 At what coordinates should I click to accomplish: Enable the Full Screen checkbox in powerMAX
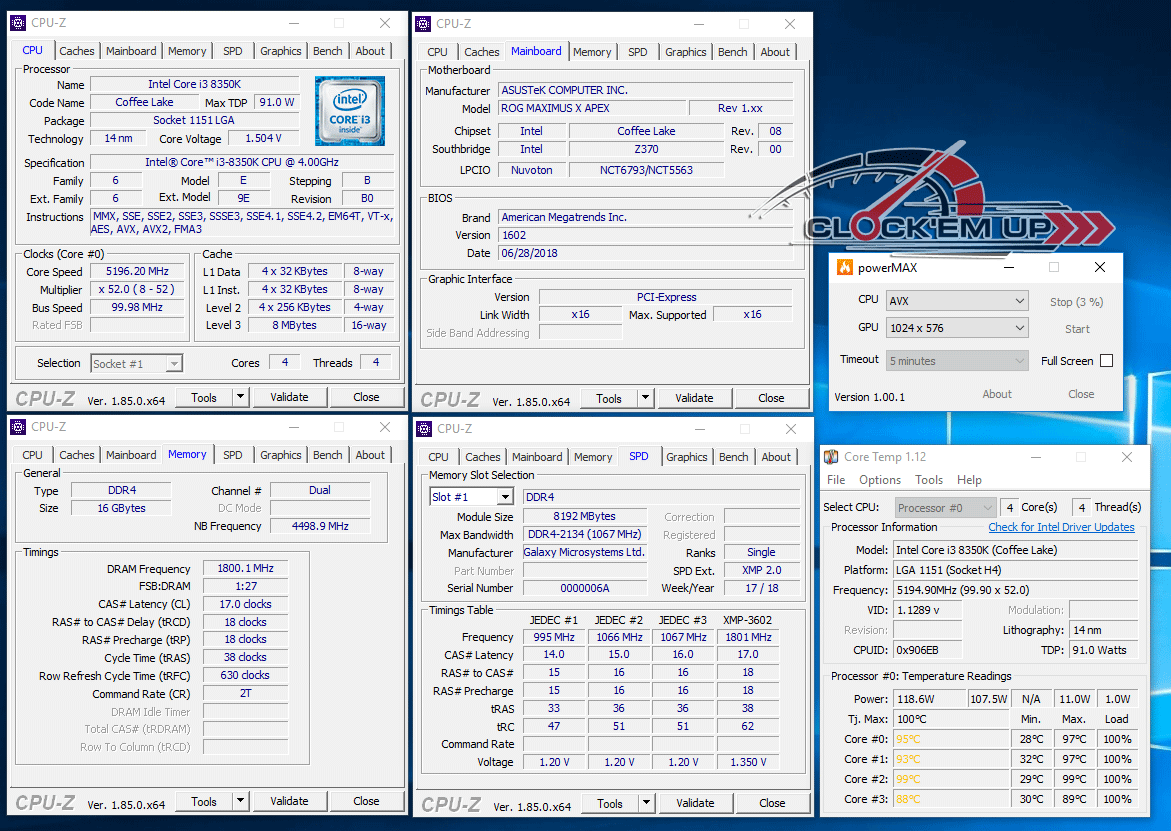click(x=1107, y=361)
